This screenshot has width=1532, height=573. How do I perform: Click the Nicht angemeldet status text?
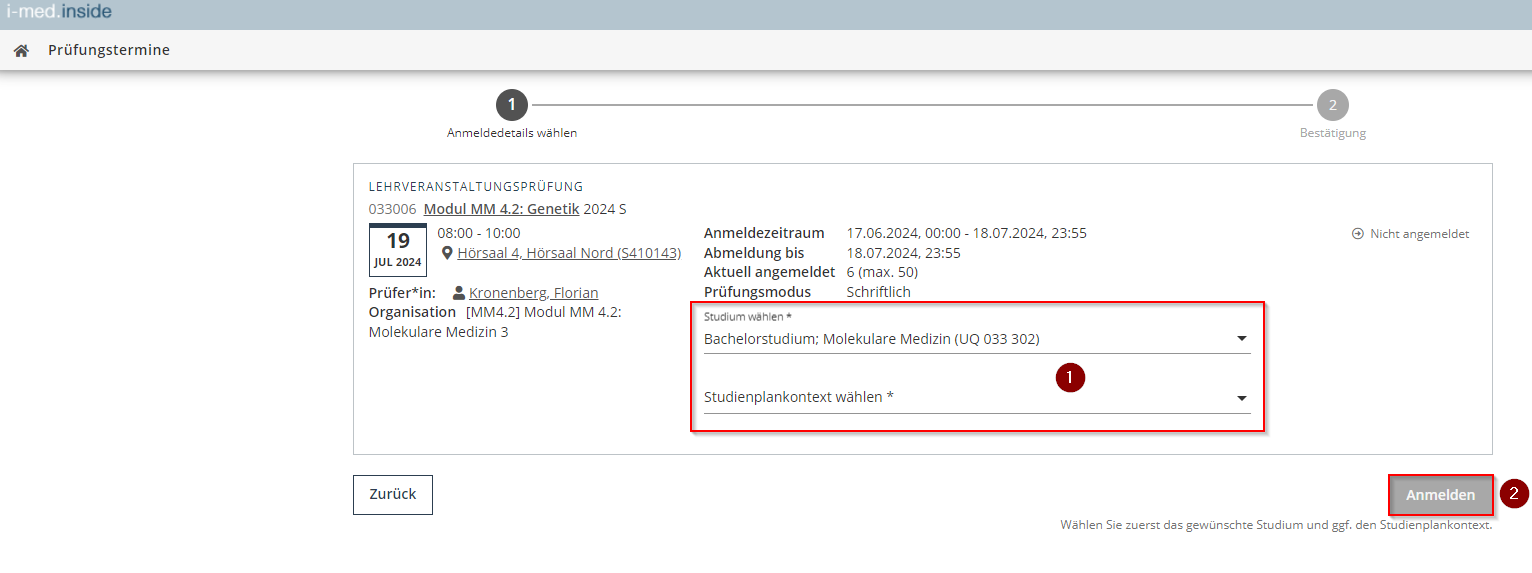tap(1419, 234)
